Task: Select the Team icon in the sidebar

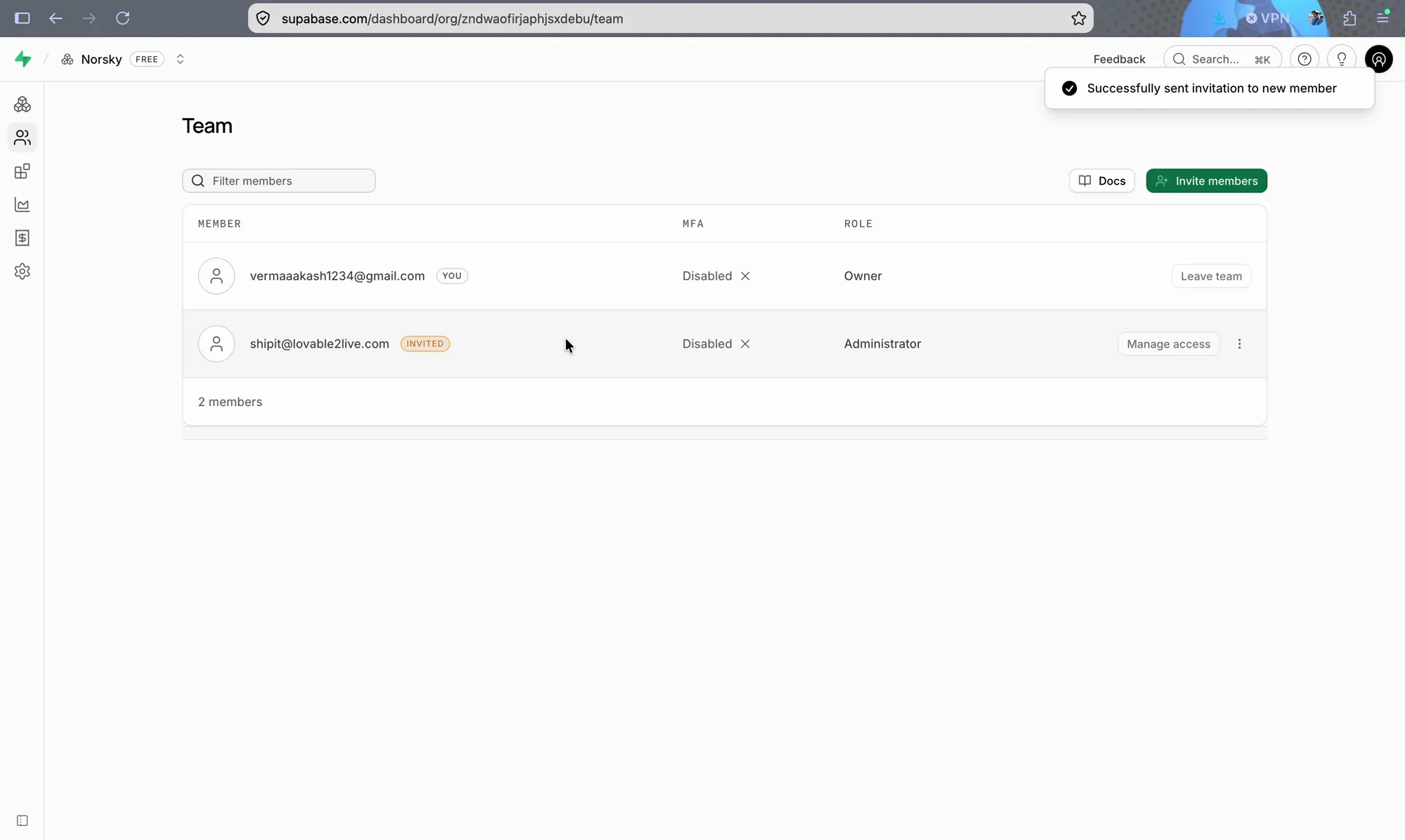Action: tap(22, 138)
